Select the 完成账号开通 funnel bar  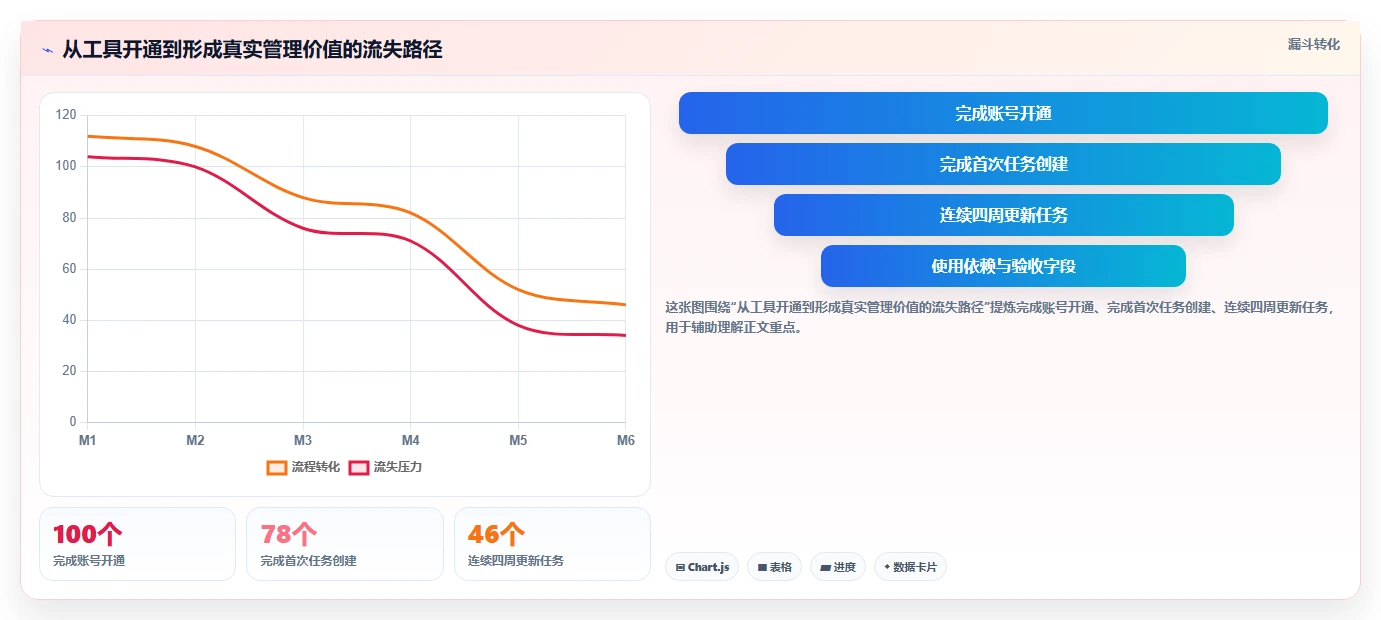[1003, 113]
